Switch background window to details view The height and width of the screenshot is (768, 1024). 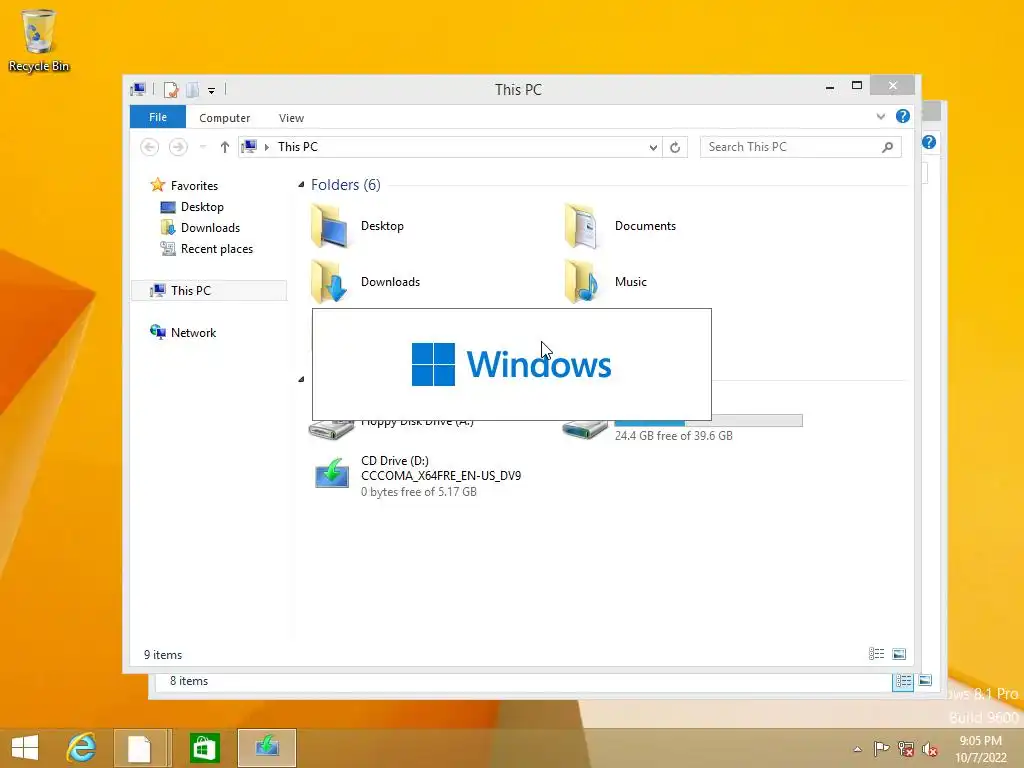903,682
